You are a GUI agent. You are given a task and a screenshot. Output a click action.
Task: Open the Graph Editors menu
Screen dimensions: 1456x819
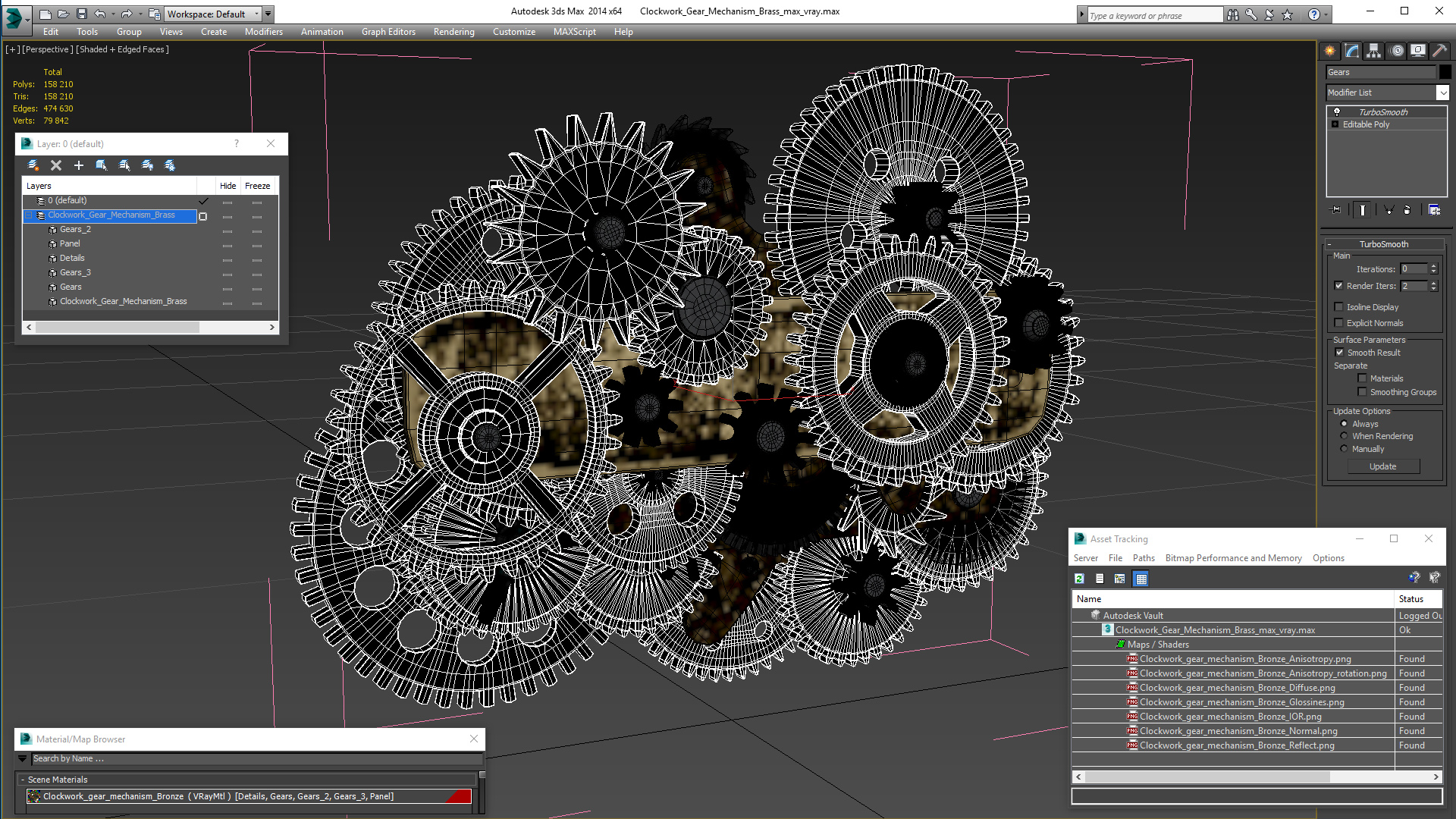pyautogui.click(x=388, y=32)
